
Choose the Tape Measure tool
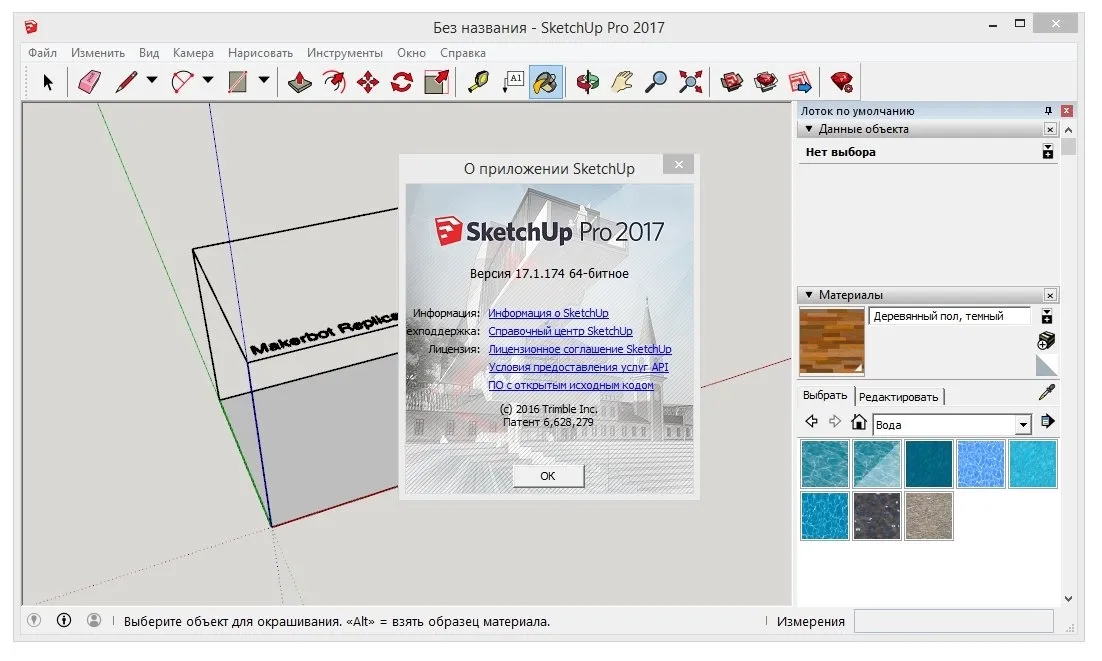479,82
